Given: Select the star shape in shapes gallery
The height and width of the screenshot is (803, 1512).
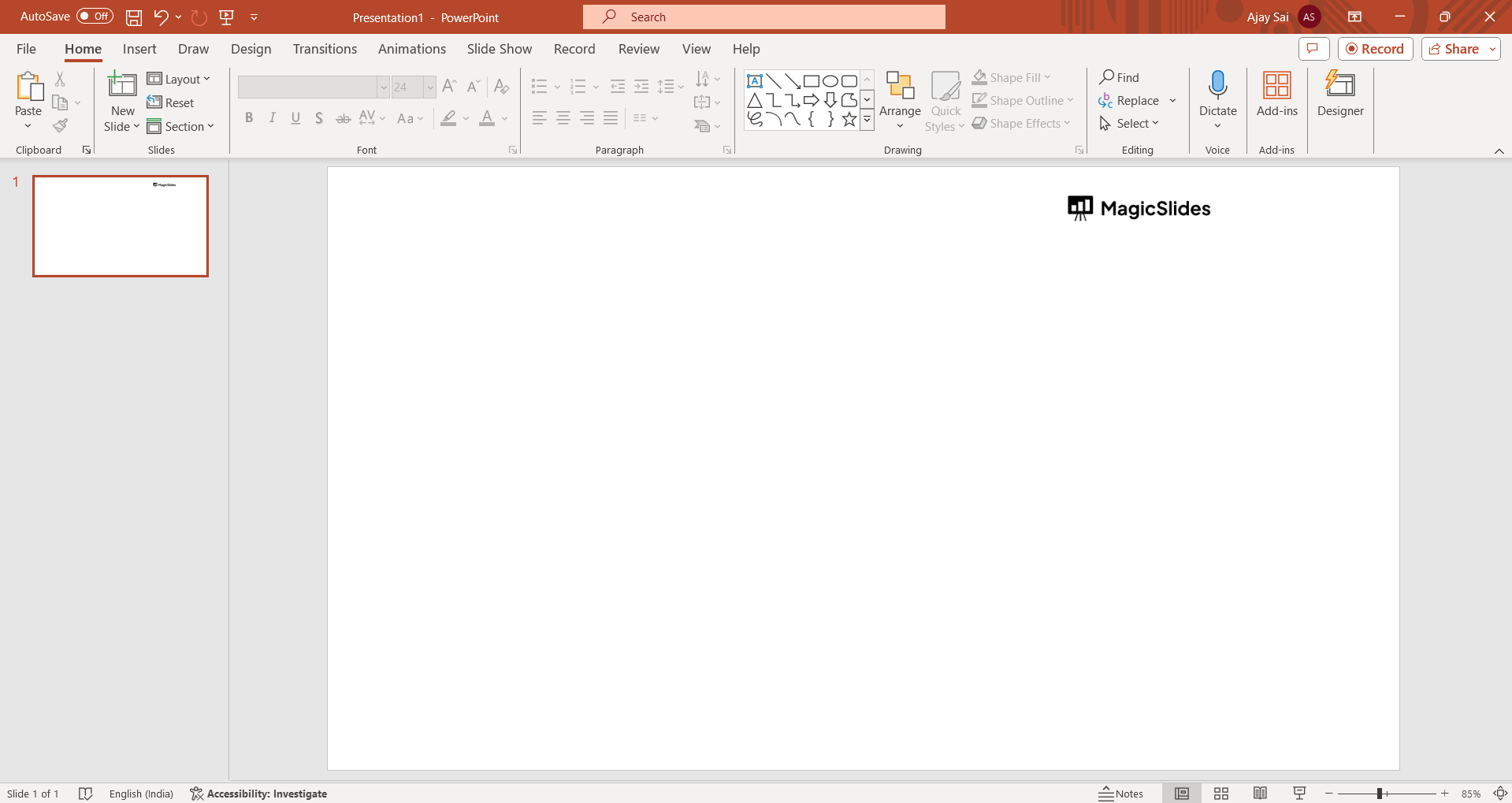Looking at the screenshot, I should pos(849,120).
